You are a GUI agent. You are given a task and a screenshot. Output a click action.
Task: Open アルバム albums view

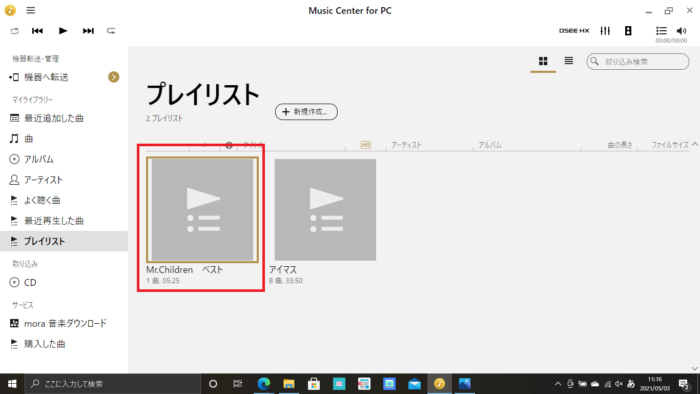click(39, 159)
